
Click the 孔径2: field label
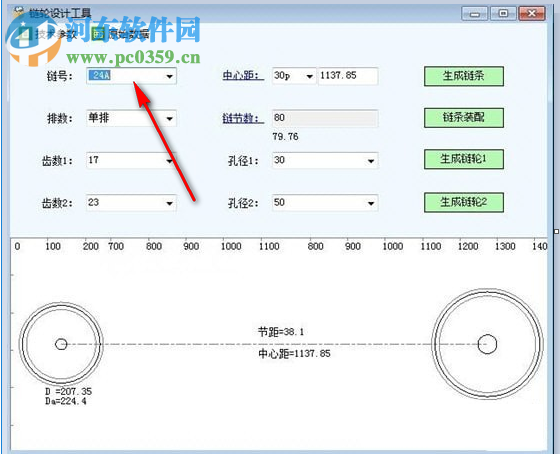coord(244,203)
